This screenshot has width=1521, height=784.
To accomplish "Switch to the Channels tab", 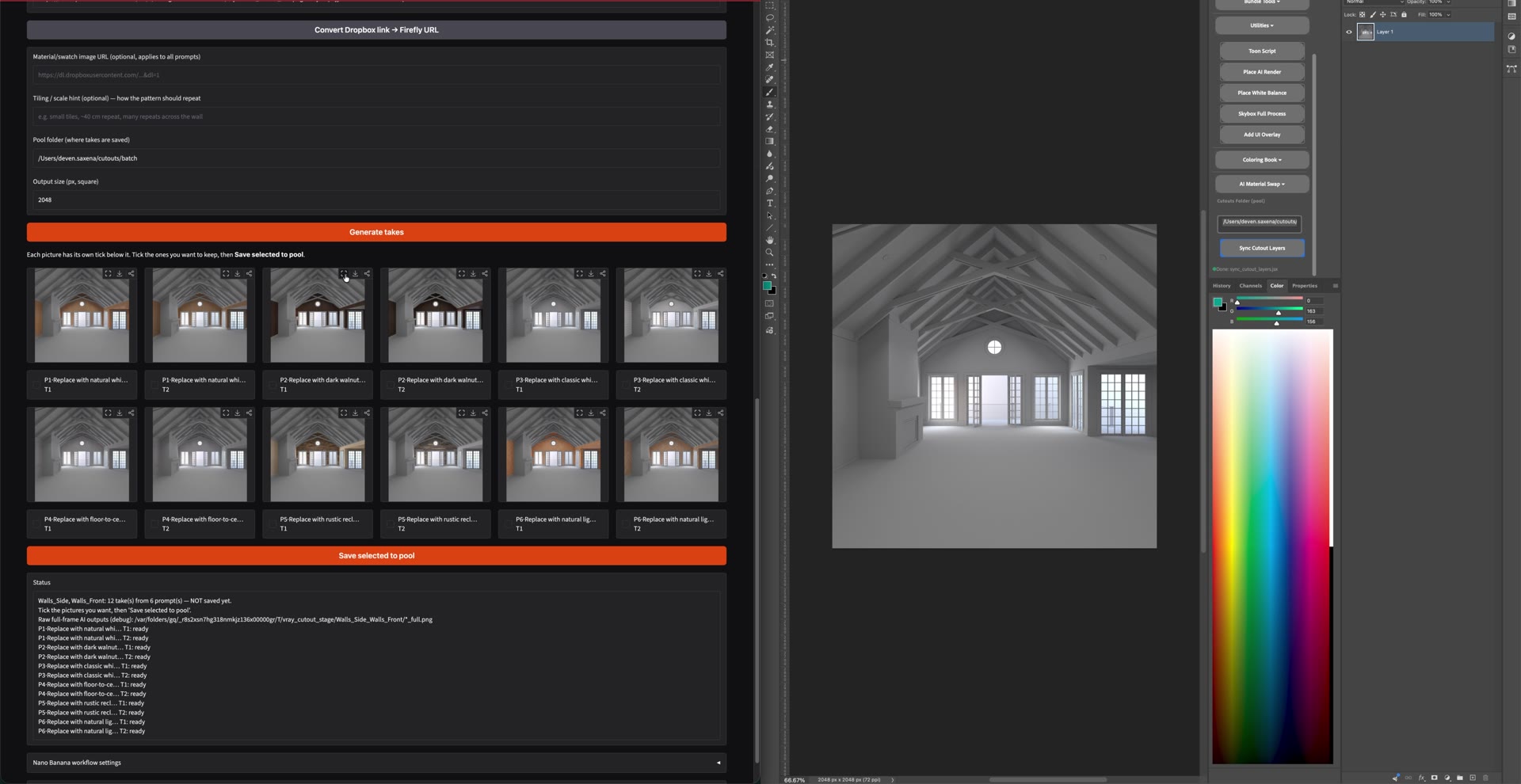I will [x=1250, y=286].
